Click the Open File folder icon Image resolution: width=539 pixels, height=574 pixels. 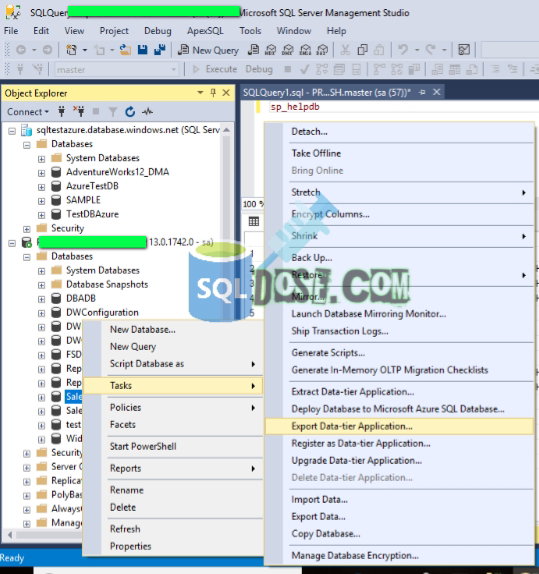coord(125,49)
